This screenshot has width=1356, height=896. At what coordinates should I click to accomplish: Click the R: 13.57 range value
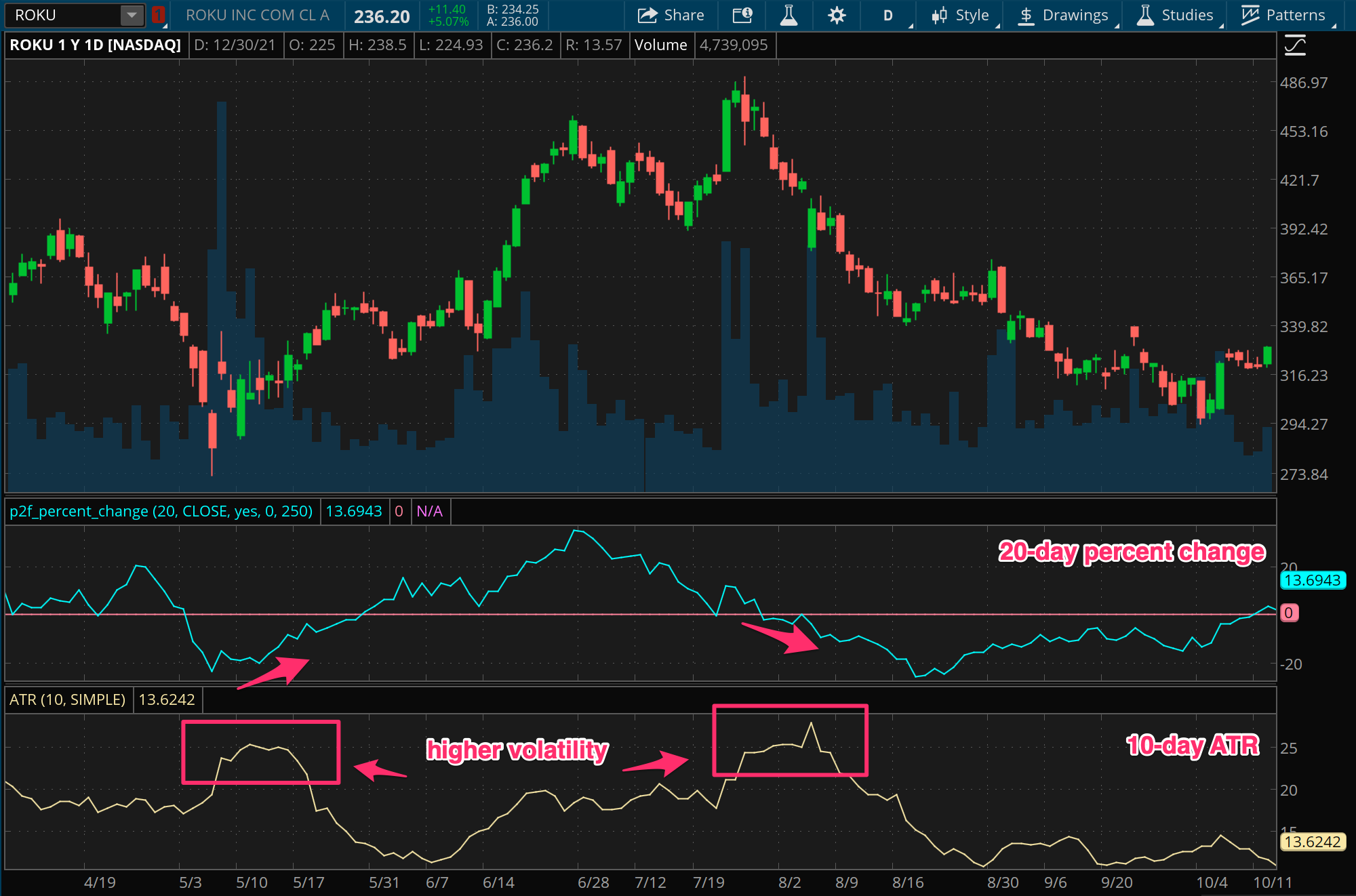(594, 45)
